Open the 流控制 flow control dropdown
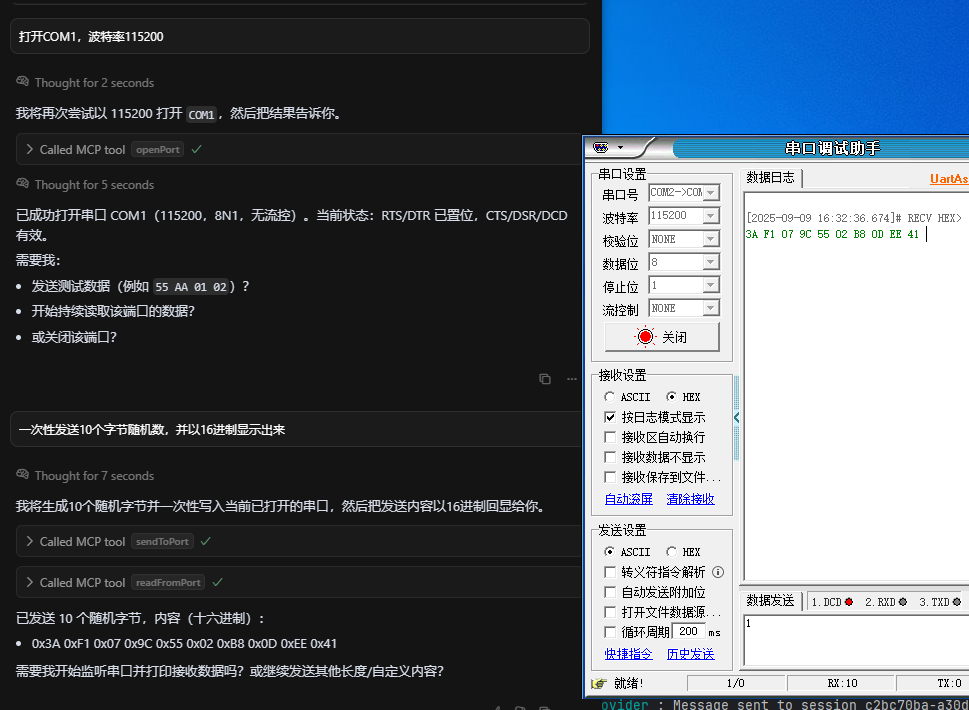 tap(711, 308)
